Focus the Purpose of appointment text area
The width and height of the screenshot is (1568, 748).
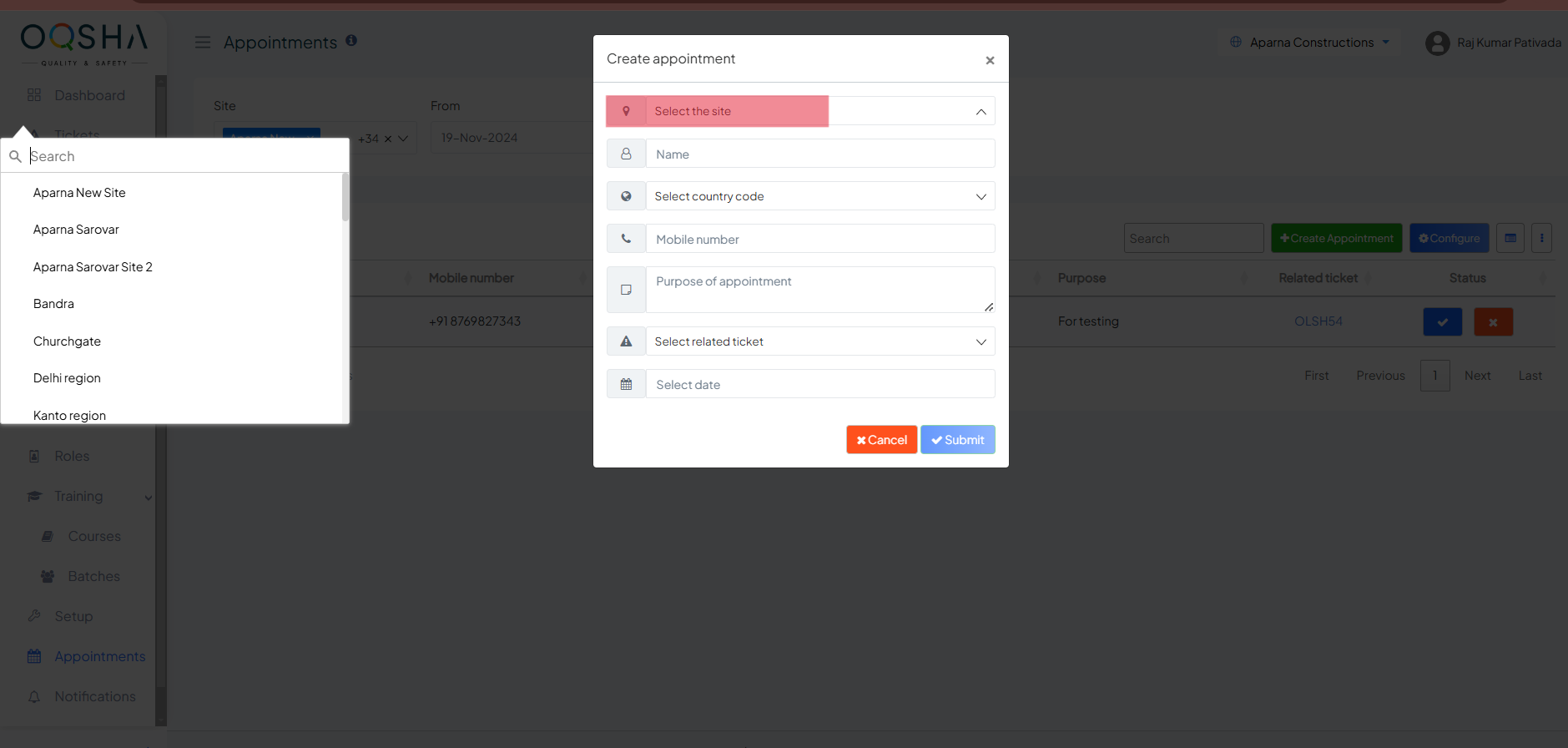(819, 289)
